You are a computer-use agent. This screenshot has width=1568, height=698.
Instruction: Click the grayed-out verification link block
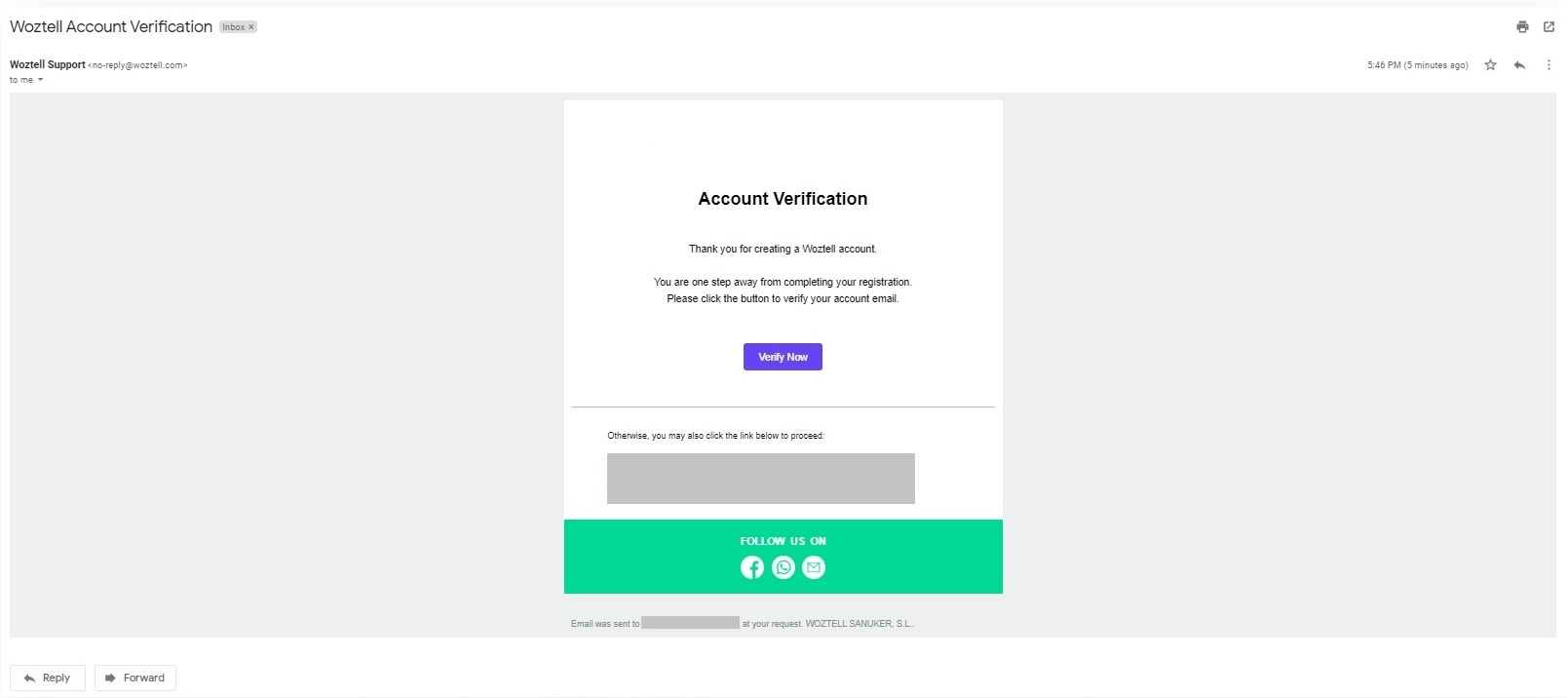point(760,479)
